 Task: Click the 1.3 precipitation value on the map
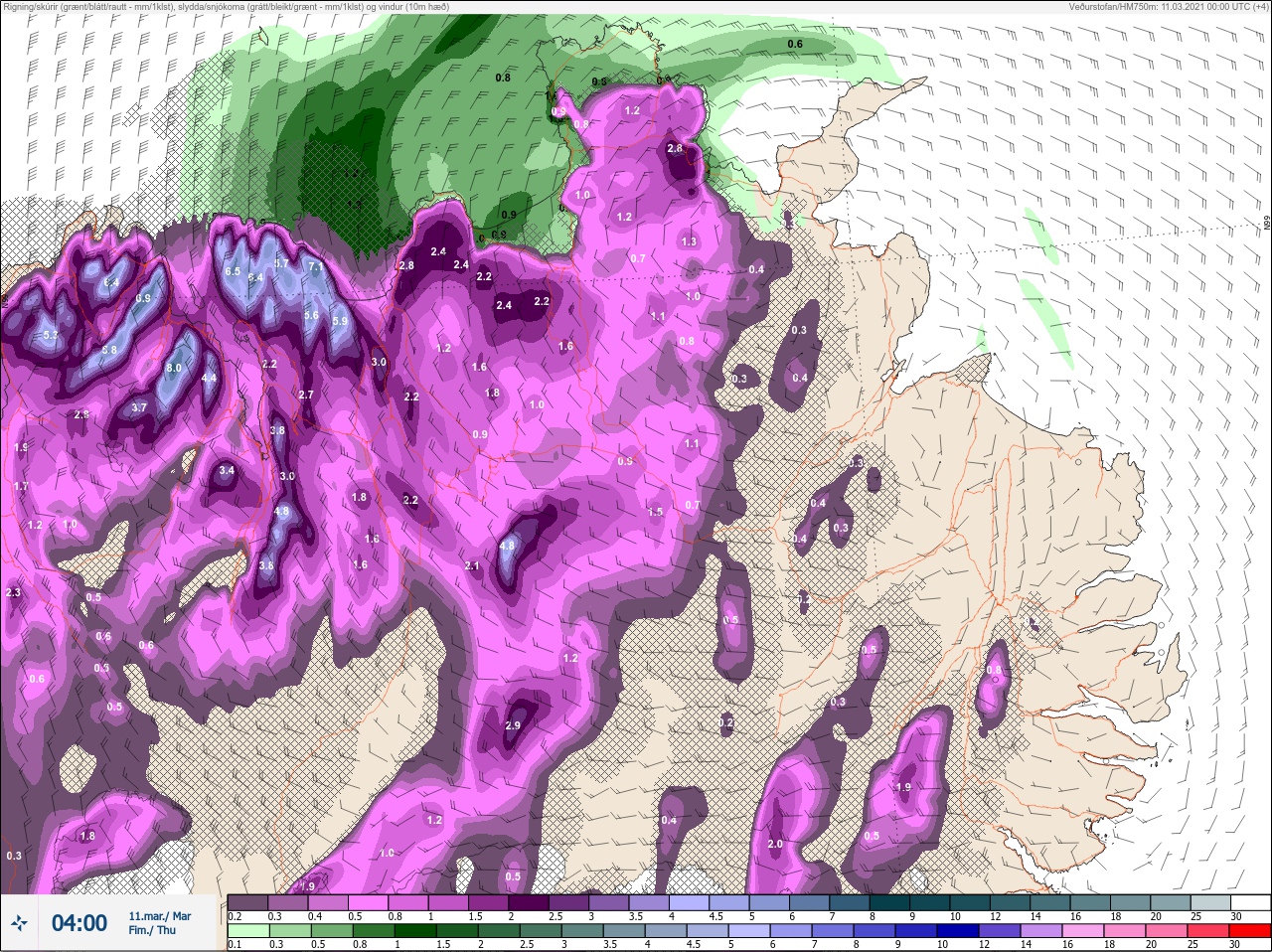tap(690, 241)
